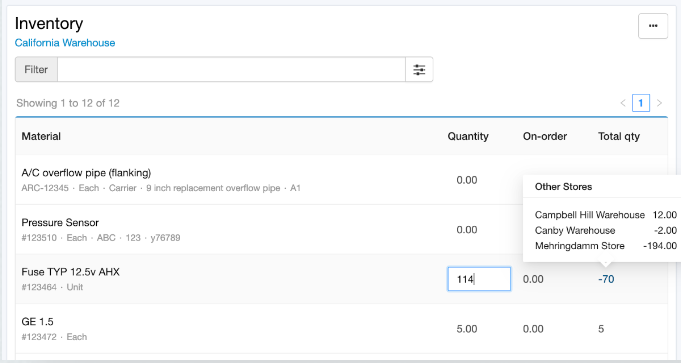The image size is (681, 363).
Task: Go to next page arrow
Action: point(659,103)
